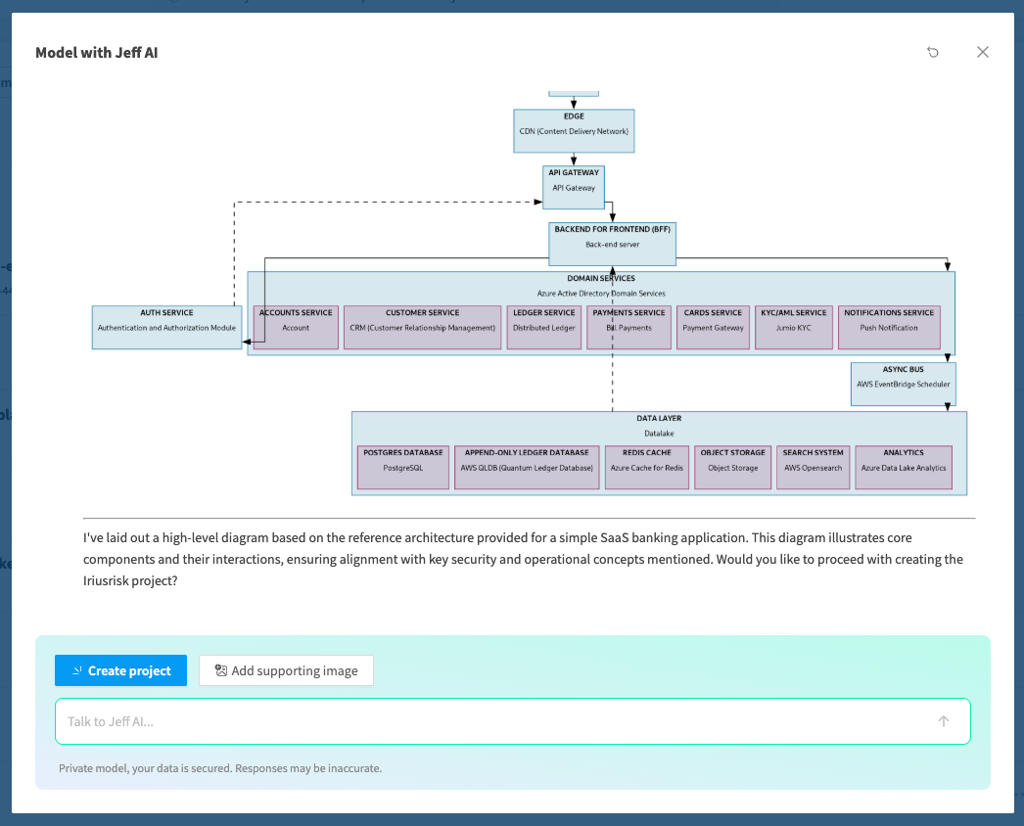Select the Cards Service node

(713, 327)
